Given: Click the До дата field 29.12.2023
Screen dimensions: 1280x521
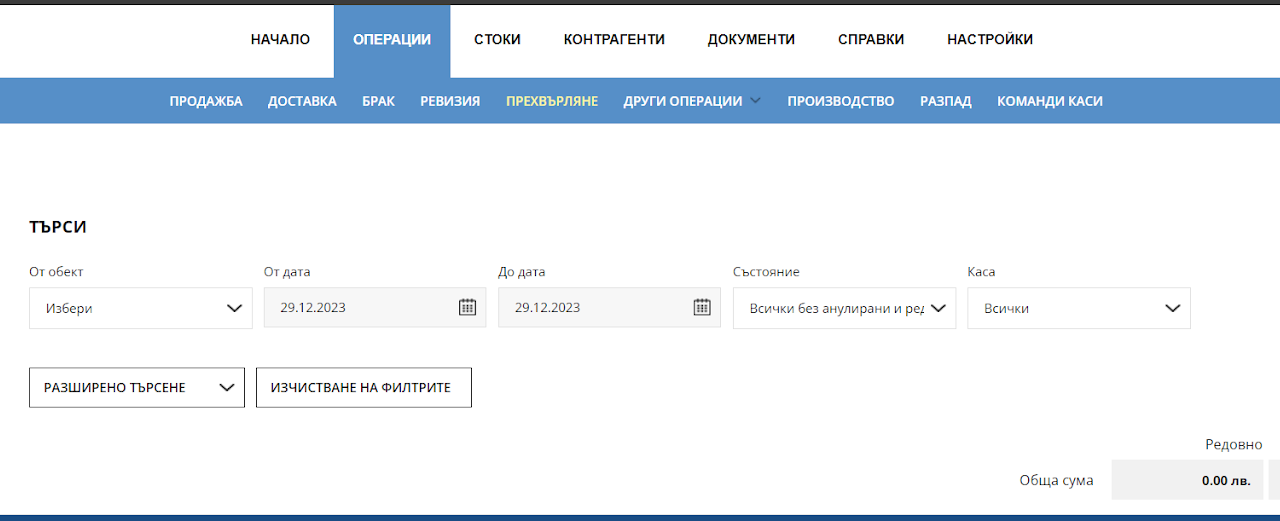Looking at the screenshot, I should pos(609,307).
